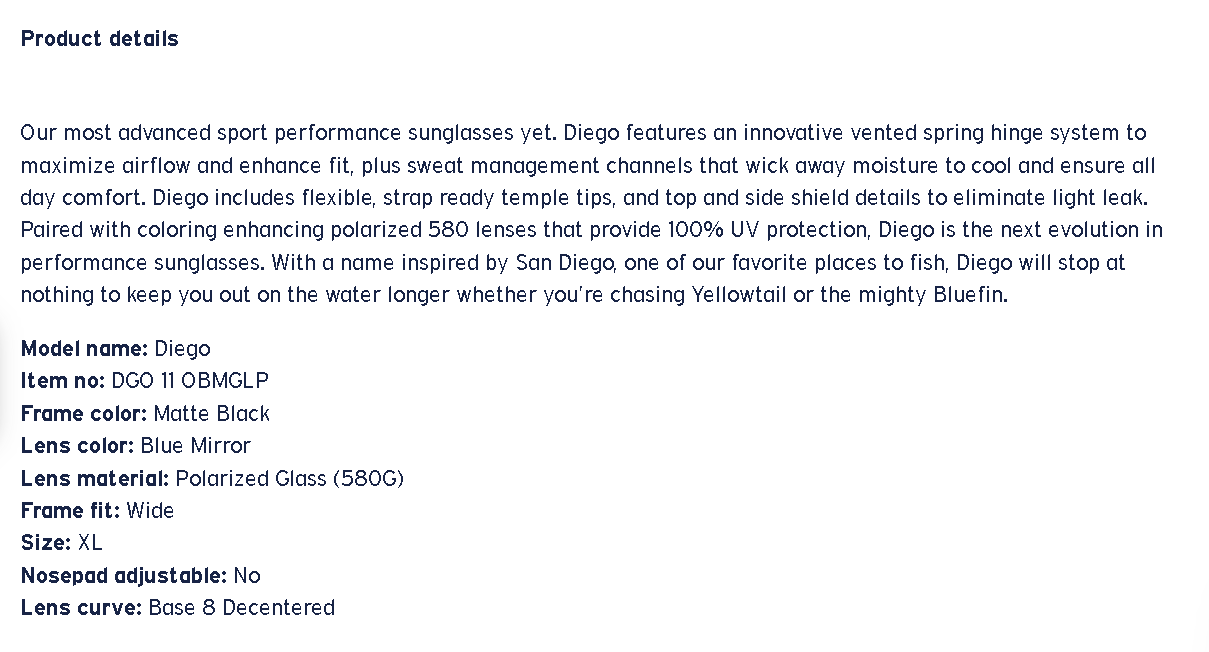This screenshot has height=652, width=1209.
Task: Select the Blue Mirror lens color value
Action: click(x=196, y=446)
